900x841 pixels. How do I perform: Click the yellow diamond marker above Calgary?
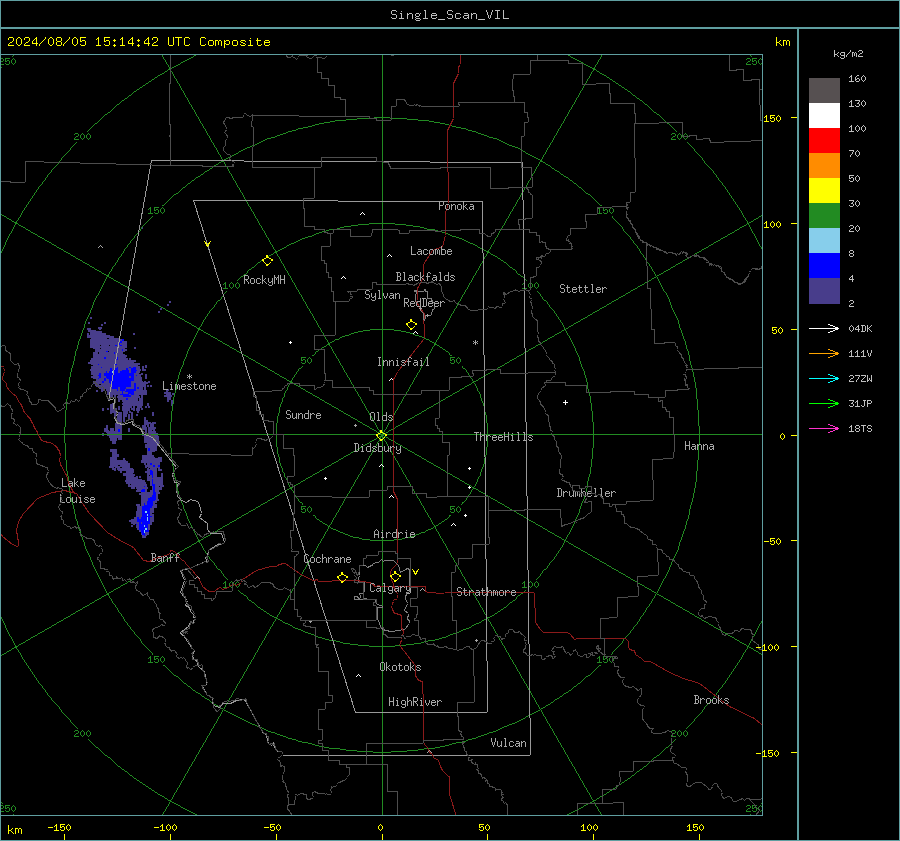pos(395,576)
